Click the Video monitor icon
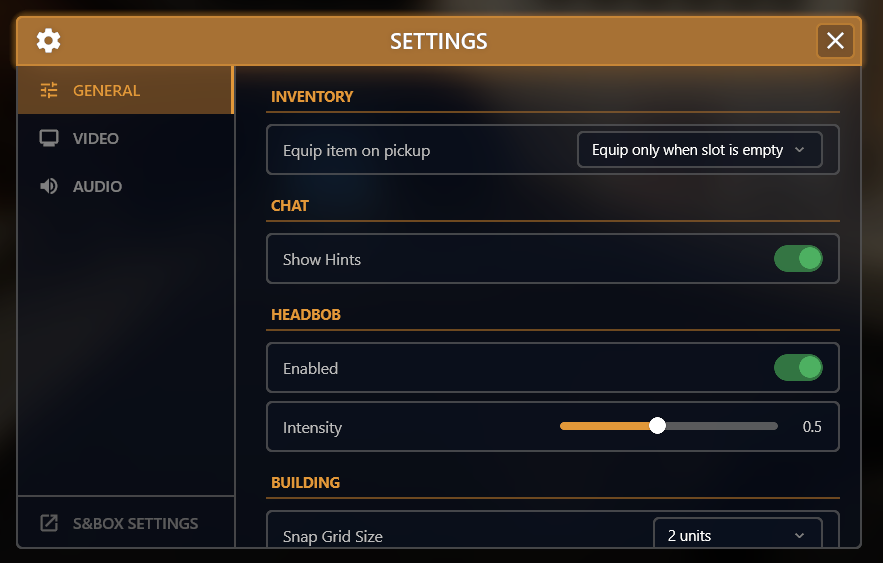 (x=49, y=138)
